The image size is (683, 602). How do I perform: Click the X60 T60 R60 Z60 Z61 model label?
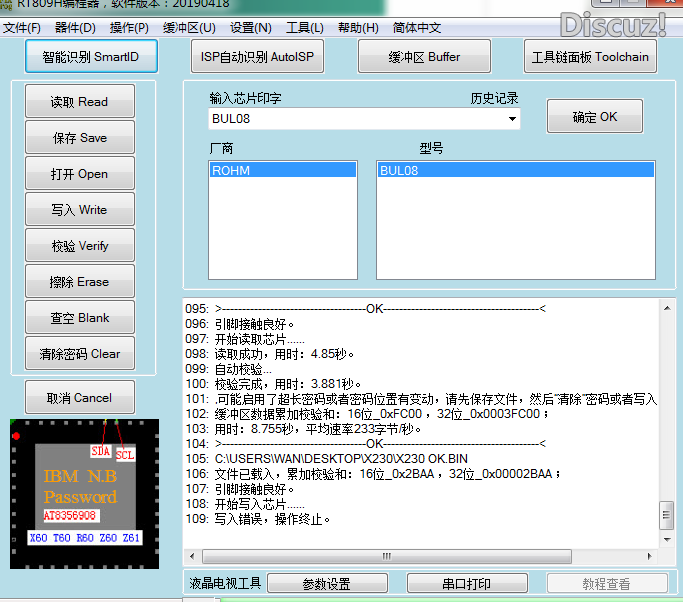pyautogui.click(x=85, y=538)
